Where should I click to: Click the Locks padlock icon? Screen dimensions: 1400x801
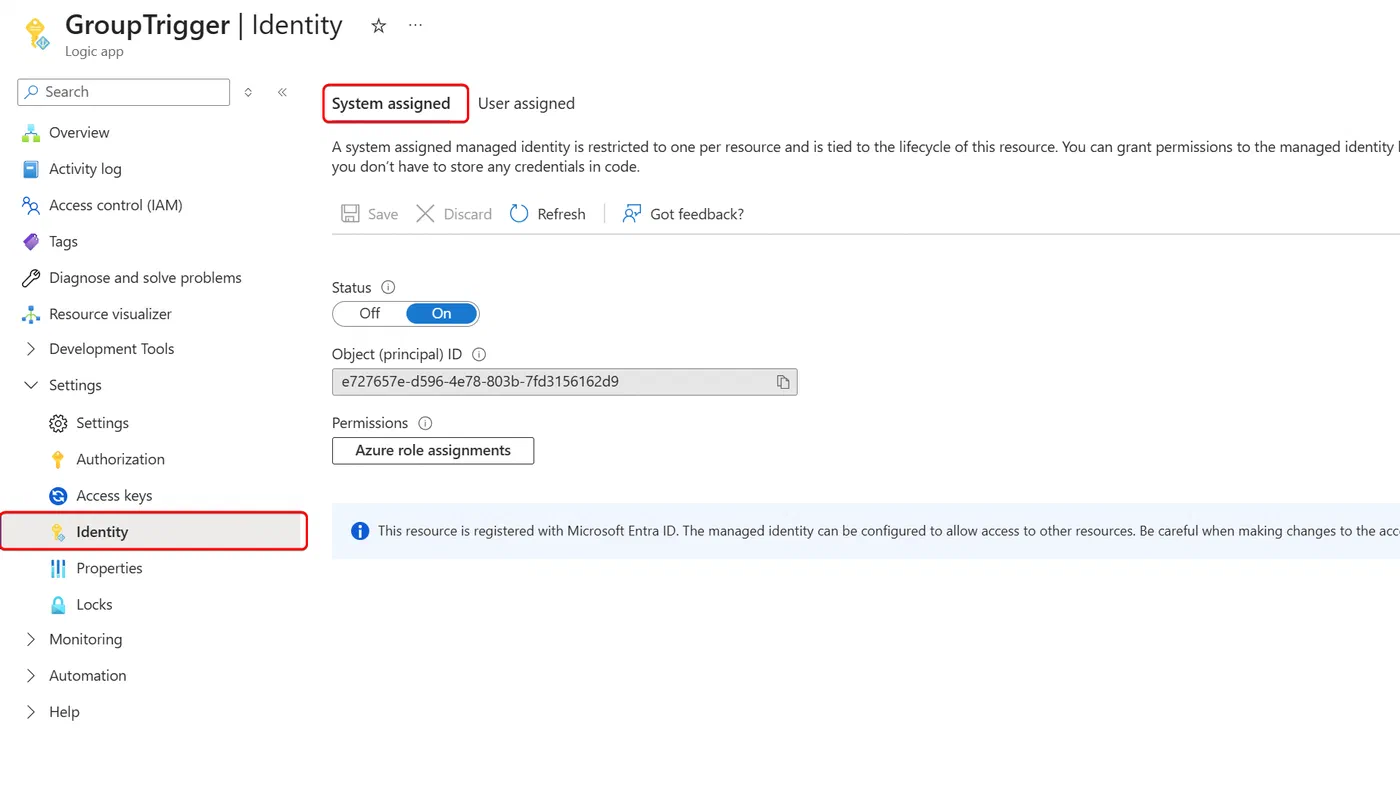58,605
